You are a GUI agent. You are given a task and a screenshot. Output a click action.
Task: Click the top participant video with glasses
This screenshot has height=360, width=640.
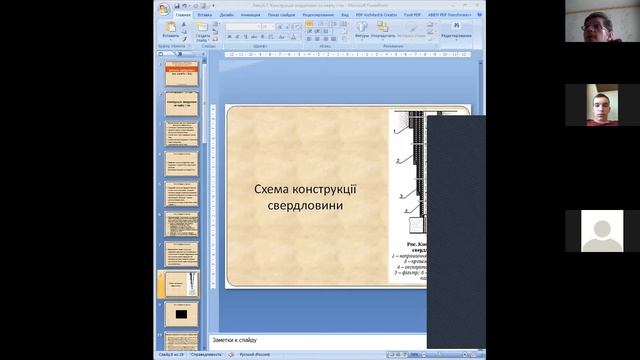point(602,21)
